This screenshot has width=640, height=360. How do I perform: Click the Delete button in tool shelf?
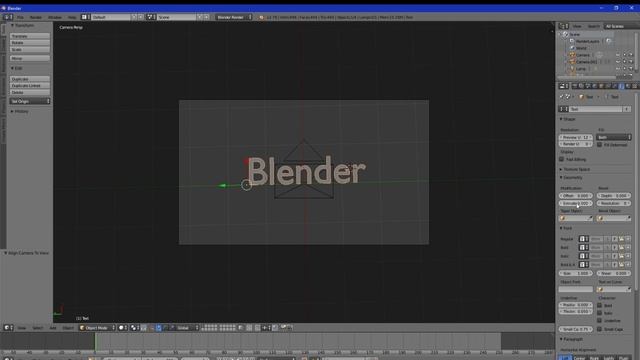pyautogui.click(x=30, y=92)
